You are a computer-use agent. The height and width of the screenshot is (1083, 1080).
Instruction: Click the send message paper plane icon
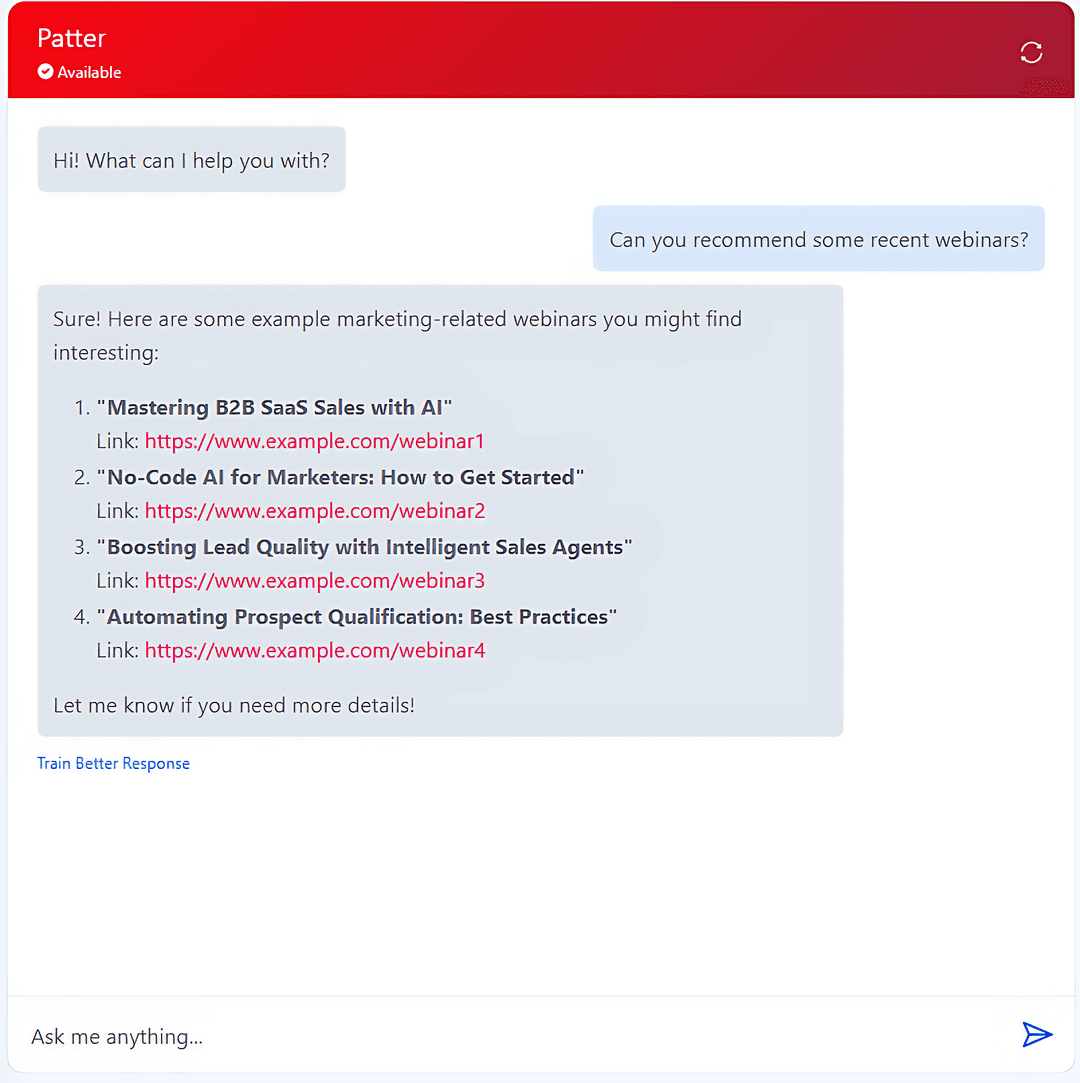tap(1038, 1035)
